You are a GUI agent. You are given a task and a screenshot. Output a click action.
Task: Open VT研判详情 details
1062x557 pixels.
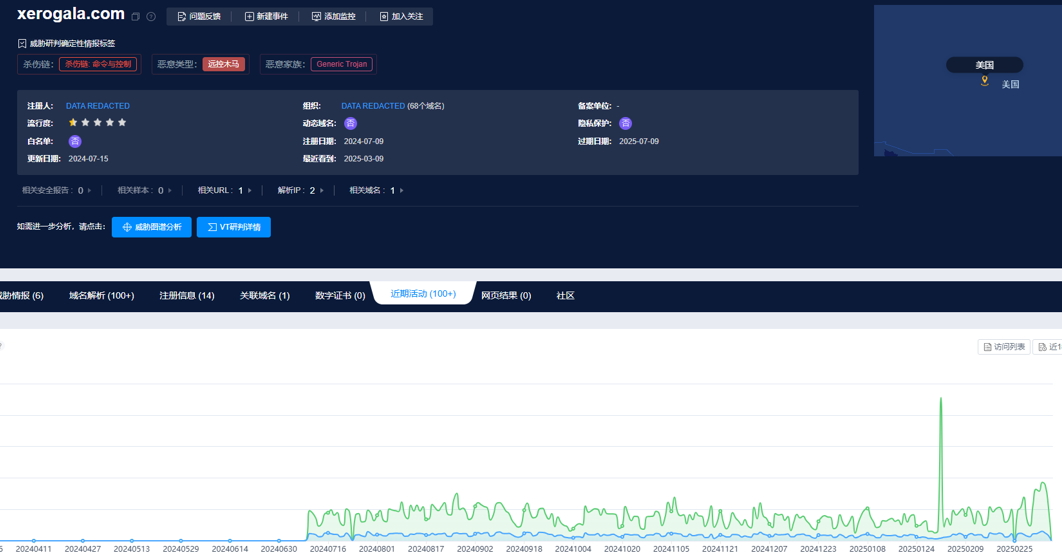click(234, 227)
